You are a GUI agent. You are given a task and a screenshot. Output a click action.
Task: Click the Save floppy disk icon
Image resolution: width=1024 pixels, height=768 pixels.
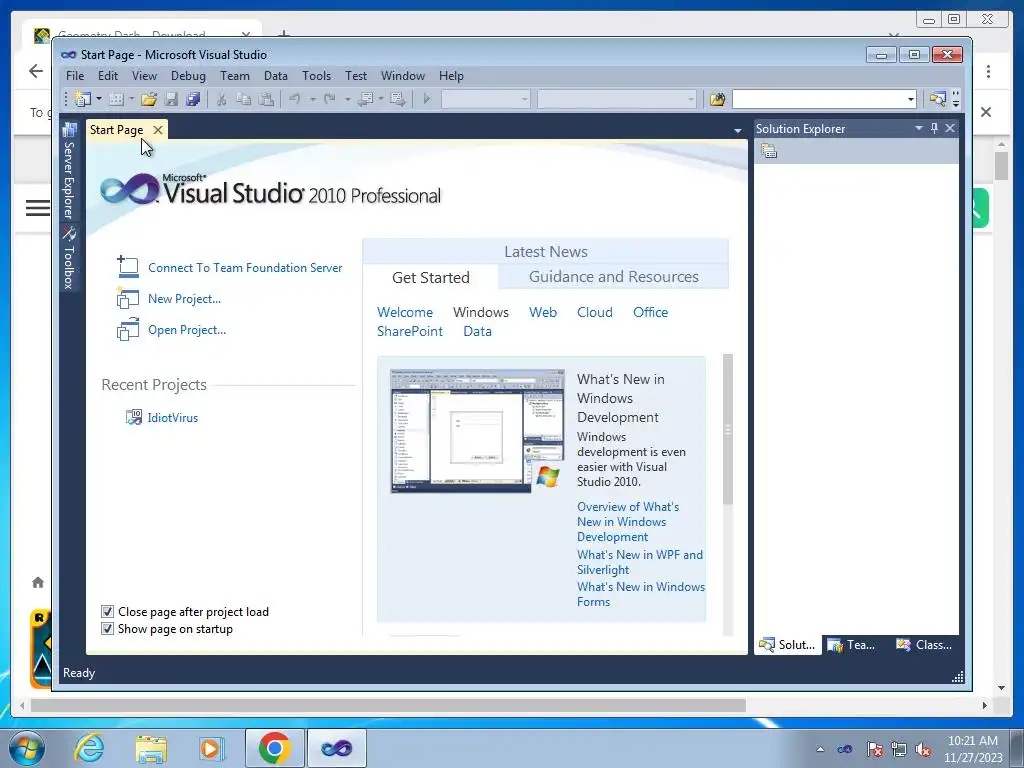tap(171, 99)
